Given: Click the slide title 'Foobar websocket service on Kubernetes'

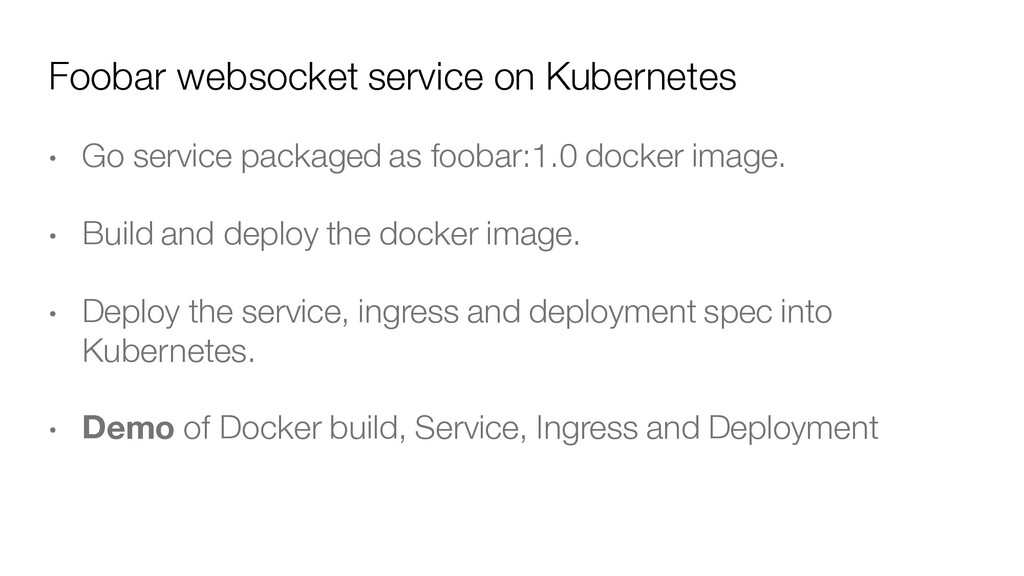Looking at the screenshot, I should 392,76.
